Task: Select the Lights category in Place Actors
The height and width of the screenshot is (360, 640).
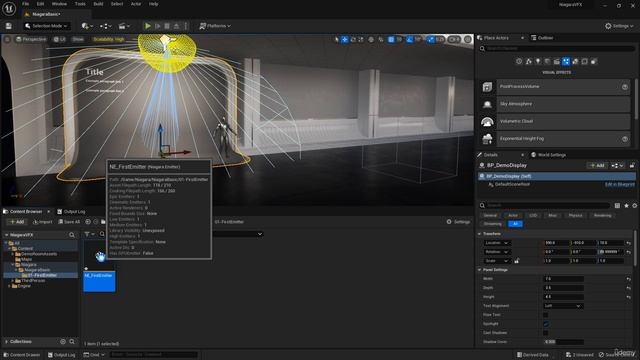Action: pyautogui.click(x=538, y=61)
